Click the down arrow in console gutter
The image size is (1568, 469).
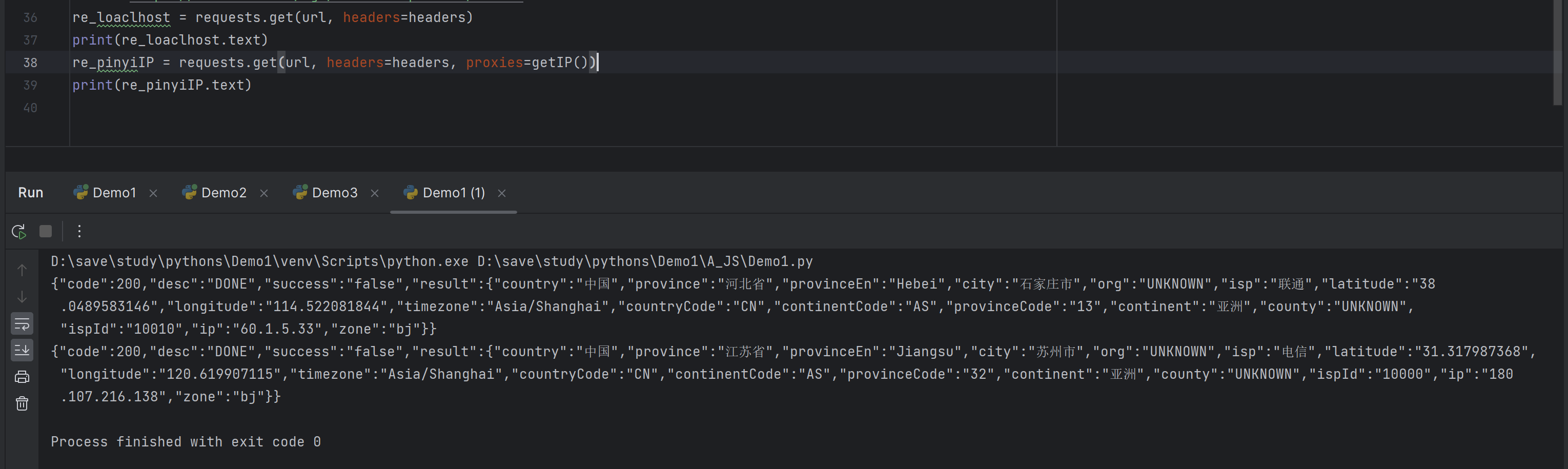pyautogui.click(x=22, y=297)
